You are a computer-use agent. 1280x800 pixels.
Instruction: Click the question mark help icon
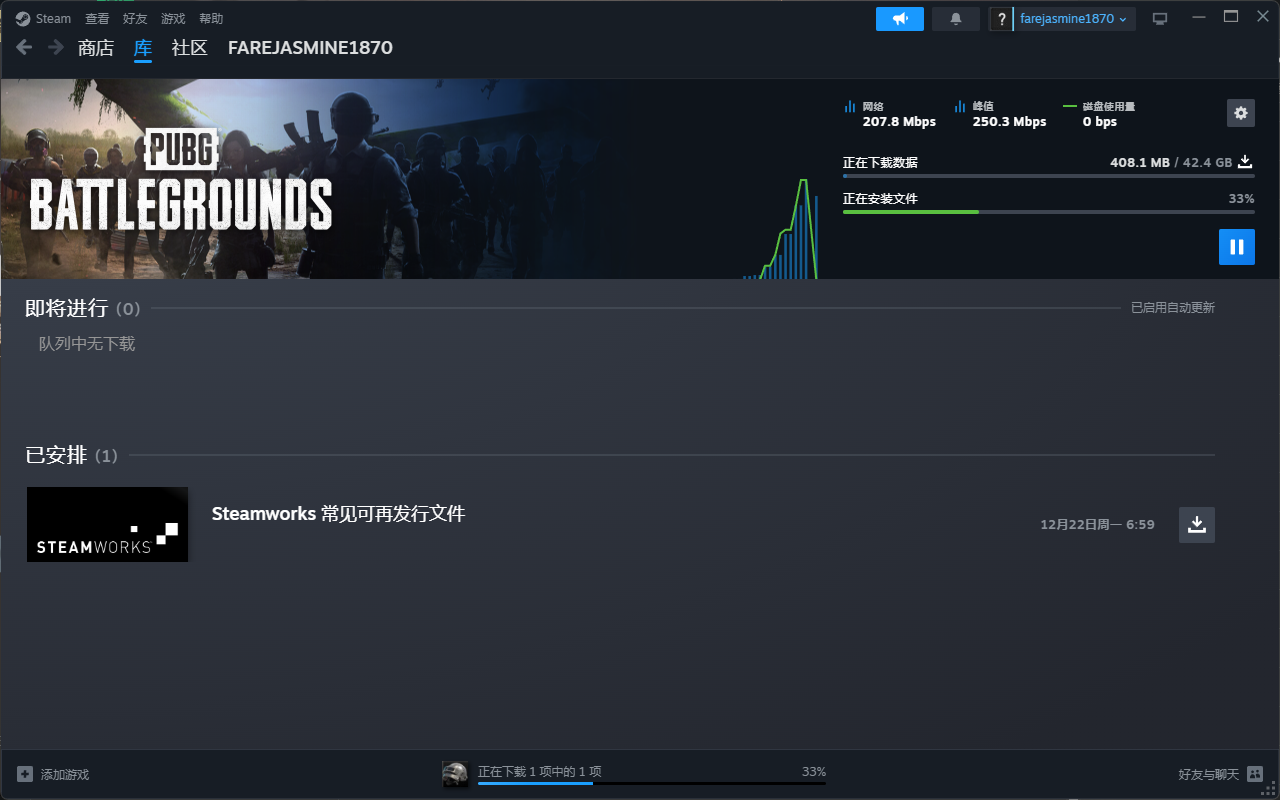[x=1001, y=19]
